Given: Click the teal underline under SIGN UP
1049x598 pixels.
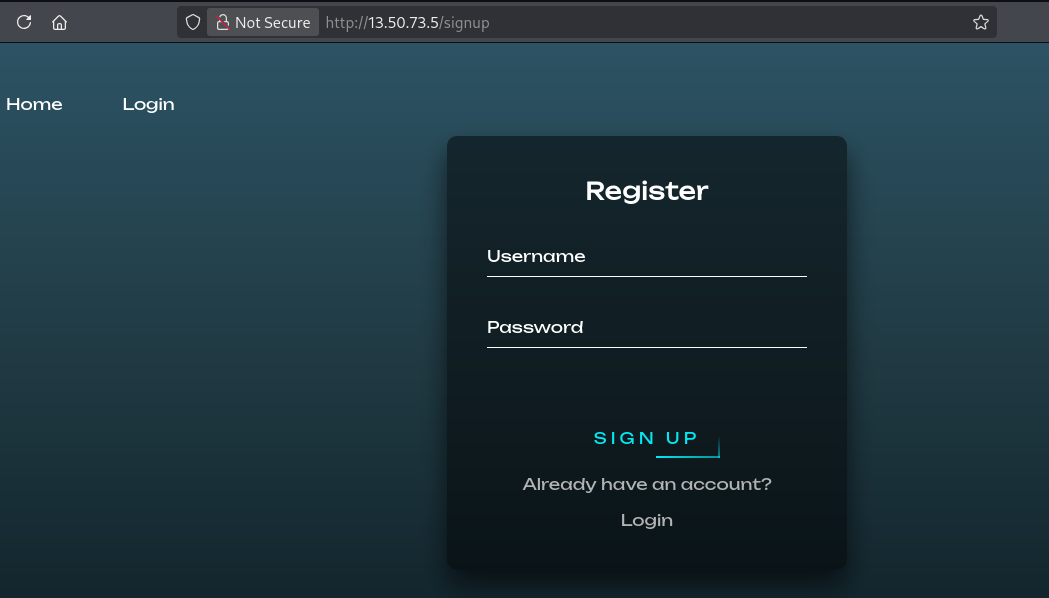Looking at the screenshot, I should [688, 457].
